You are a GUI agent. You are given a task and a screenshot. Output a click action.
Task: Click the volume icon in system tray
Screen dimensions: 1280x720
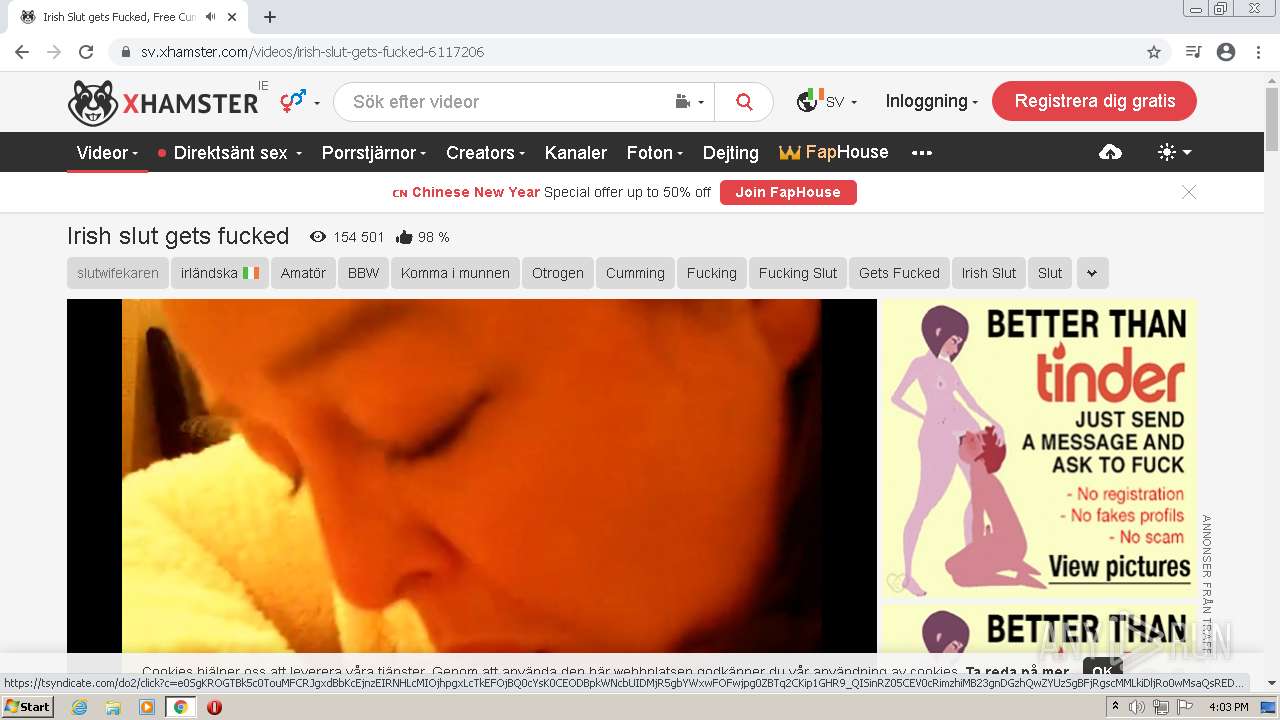click(x=1137, y=707)
